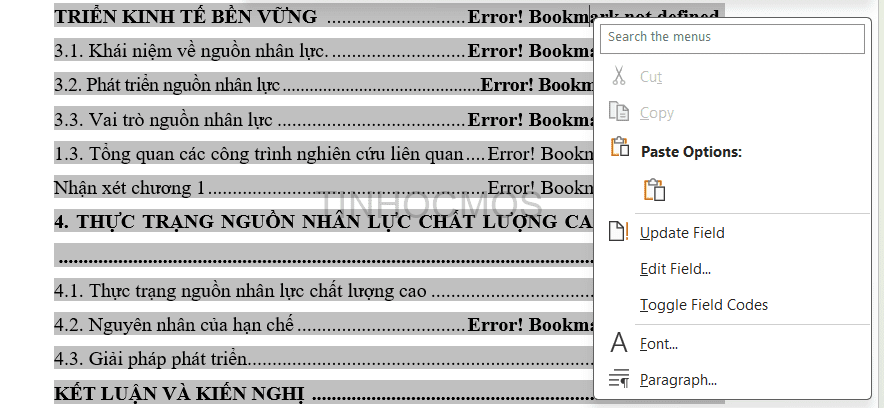The width and height of the screenshot is (884, 408).
Task: Click the line Nhận xét chương 1
Action: (130, 188)
